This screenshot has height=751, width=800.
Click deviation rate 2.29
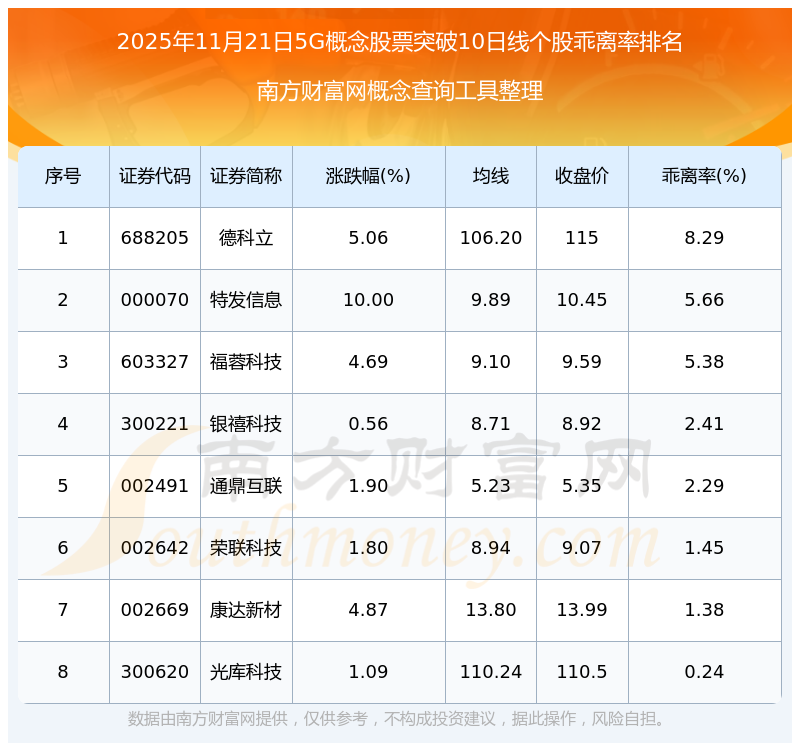704,486
